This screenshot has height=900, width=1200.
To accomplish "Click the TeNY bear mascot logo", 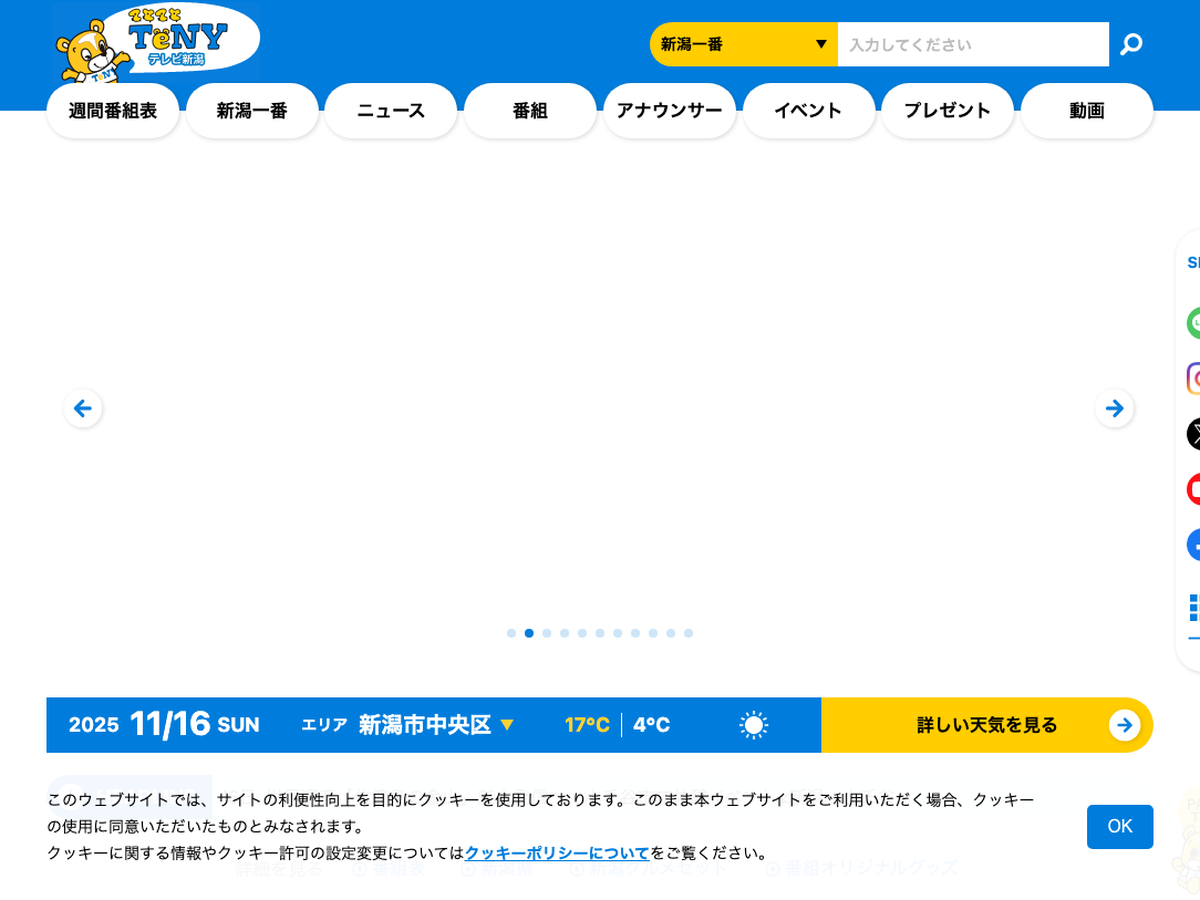I will [155, 42].
